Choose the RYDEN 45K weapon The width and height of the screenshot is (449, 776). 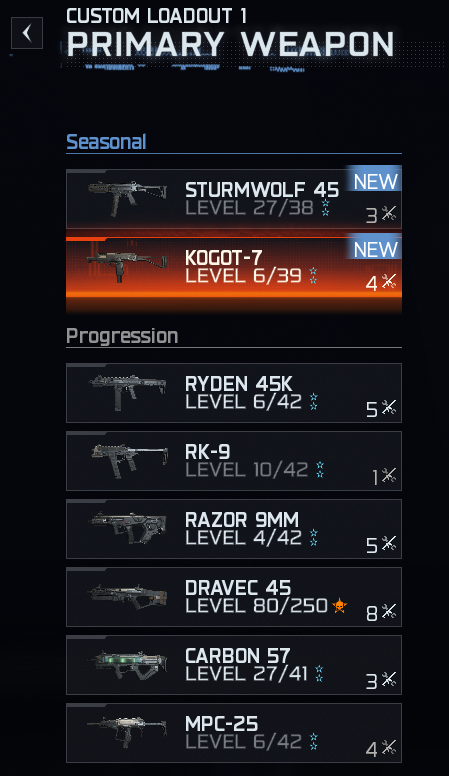click(x=234, y=393)
